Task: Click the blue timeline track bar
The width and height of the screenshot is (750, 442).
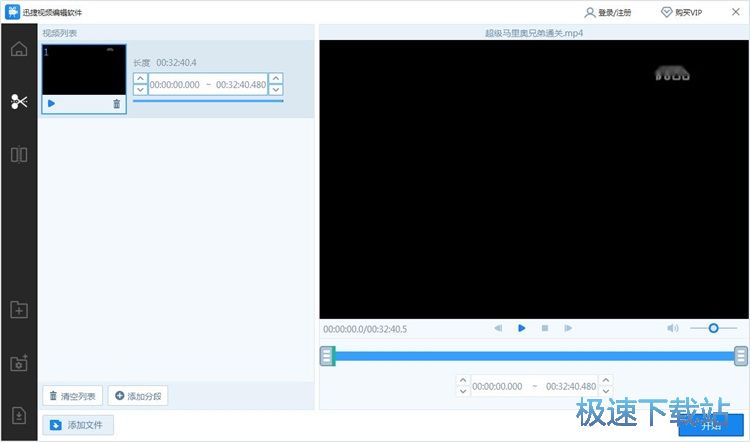Action: (x=534, y=356)
